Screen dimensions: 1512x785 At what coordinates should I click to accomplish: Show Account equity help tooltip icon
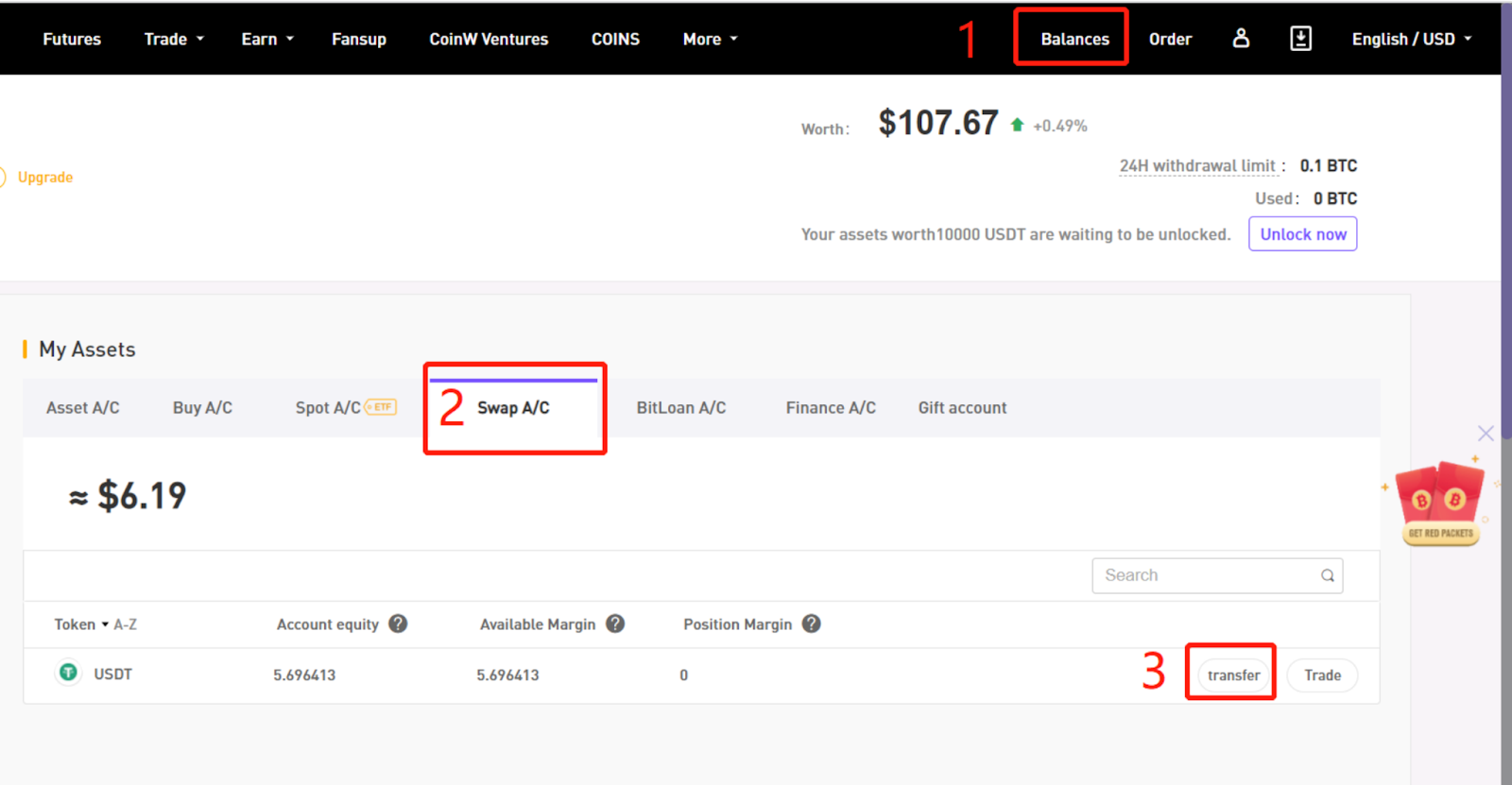[x=398, y=623]
